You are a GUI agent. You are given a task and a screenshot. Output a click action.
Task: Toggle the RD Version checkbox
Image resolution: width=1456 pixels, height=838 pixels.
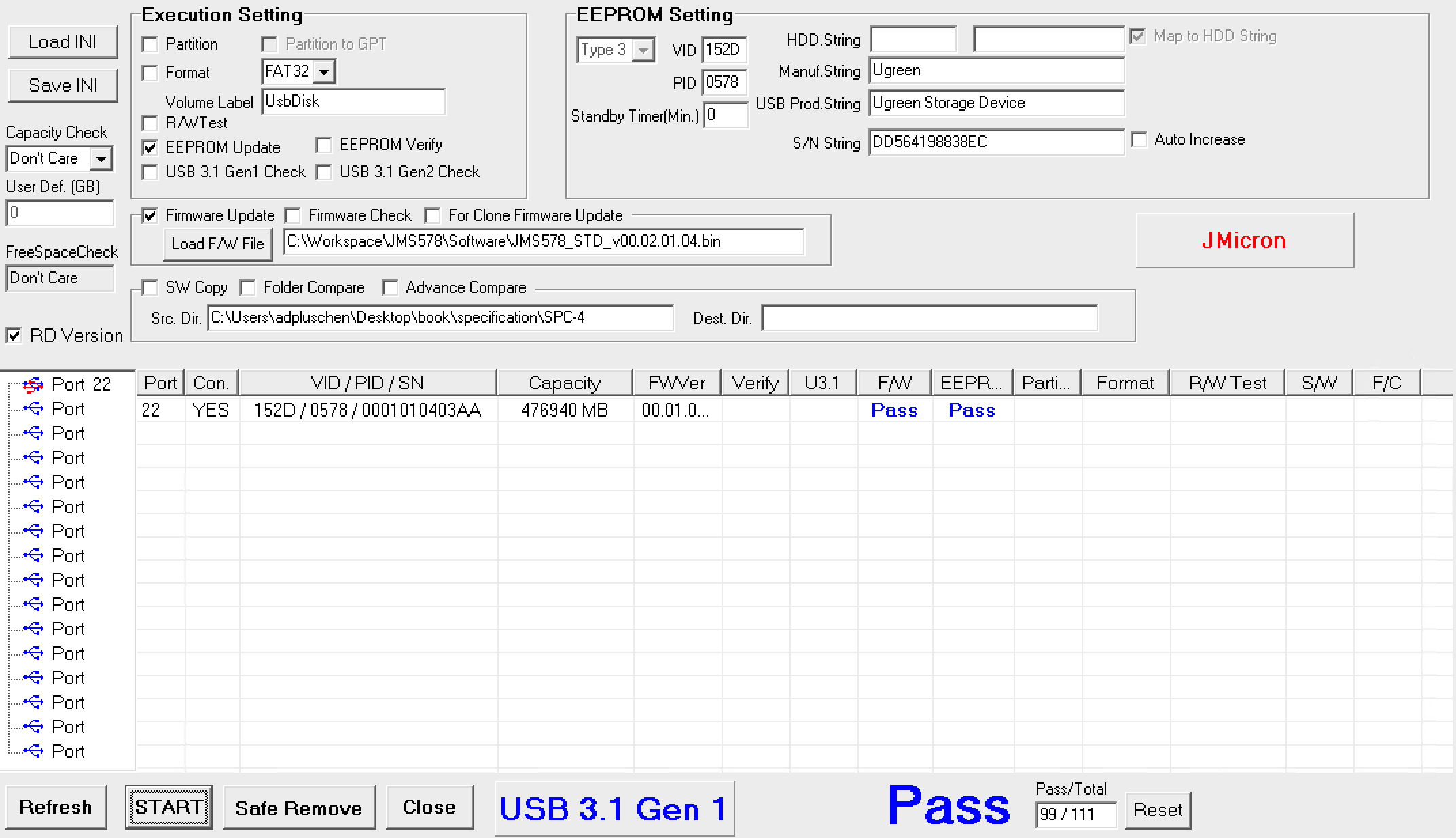tap(14, 336)
